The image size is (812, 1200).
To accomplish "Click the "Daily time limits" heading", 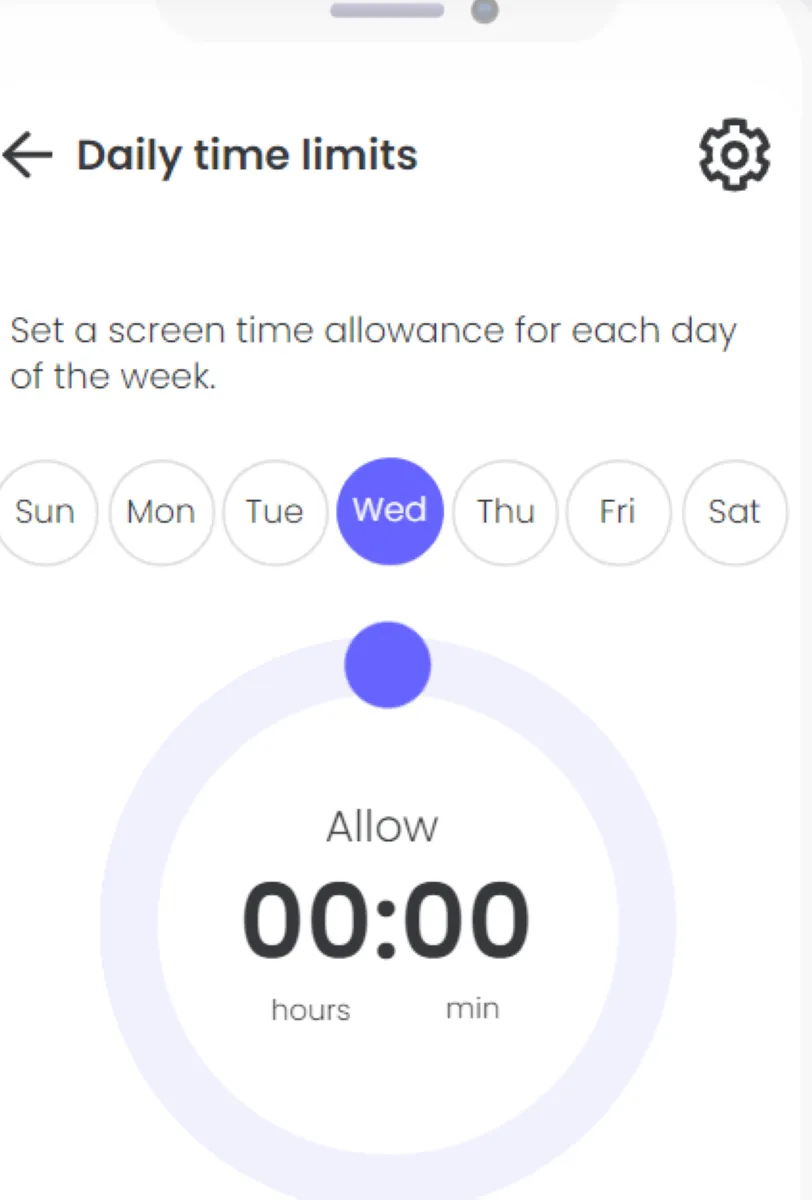I will pyautogui.click(x=247, y=155).
